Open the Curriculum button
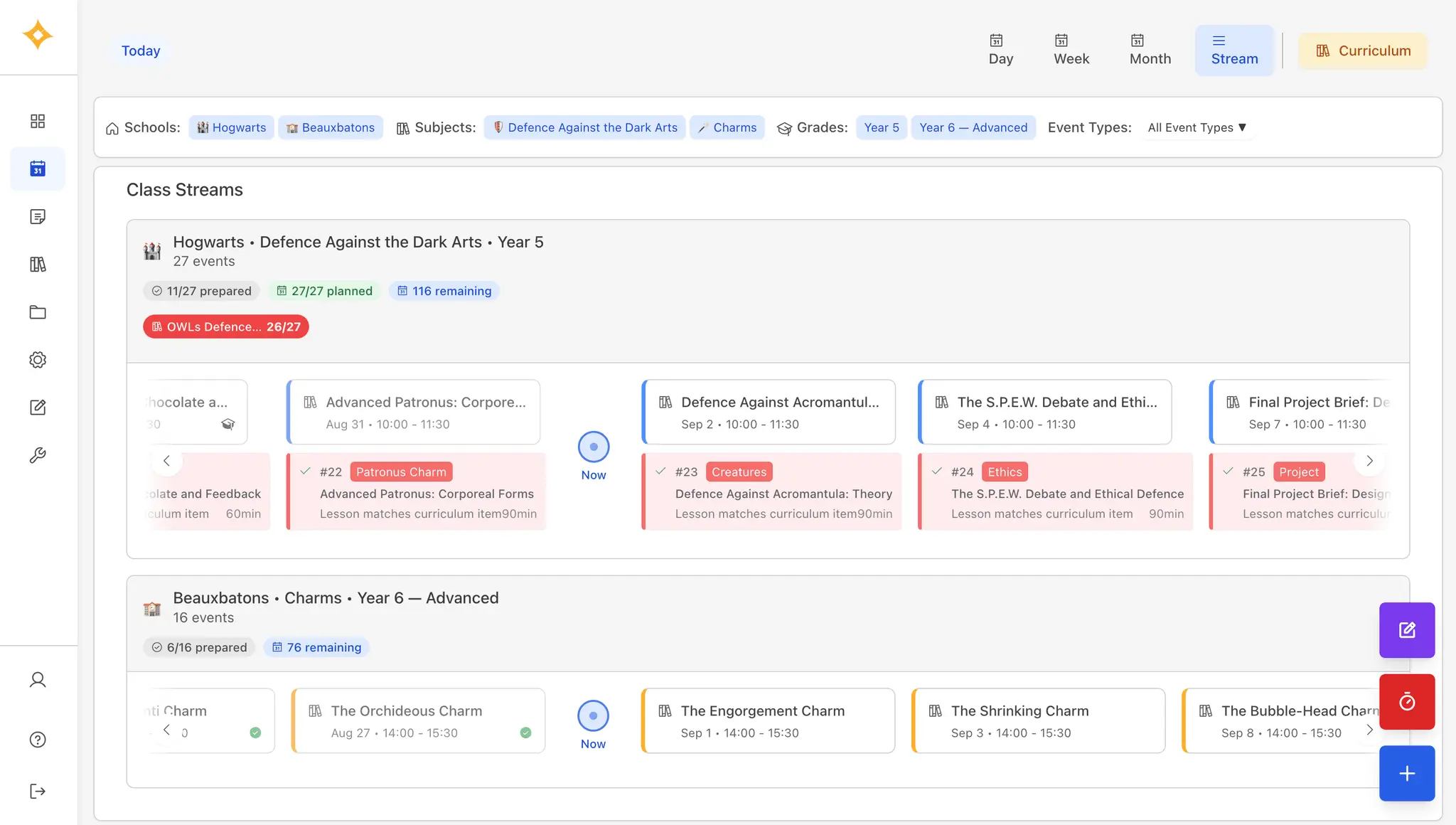 (1363, 50)
